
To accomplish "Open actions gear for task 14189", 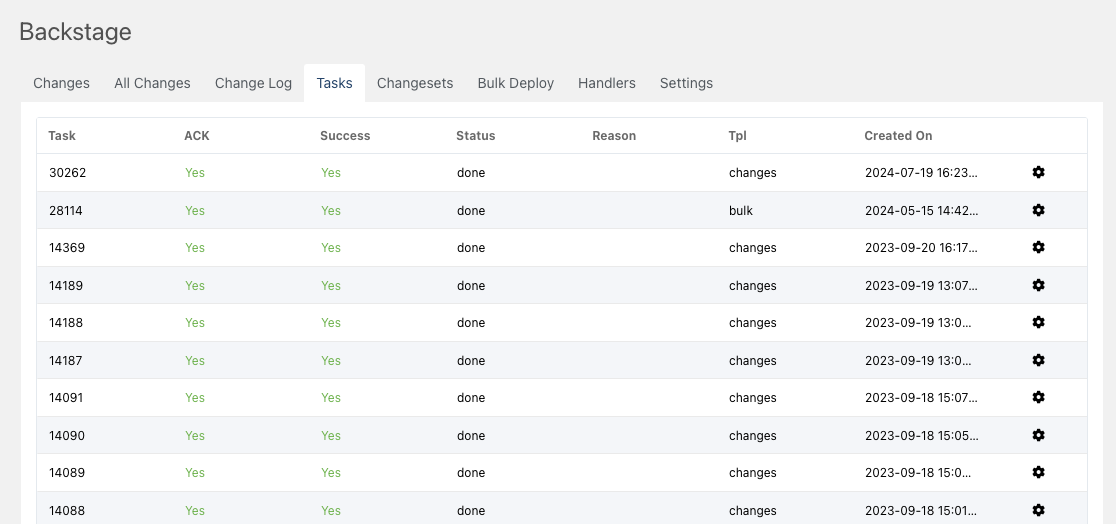I will 1038,285.
